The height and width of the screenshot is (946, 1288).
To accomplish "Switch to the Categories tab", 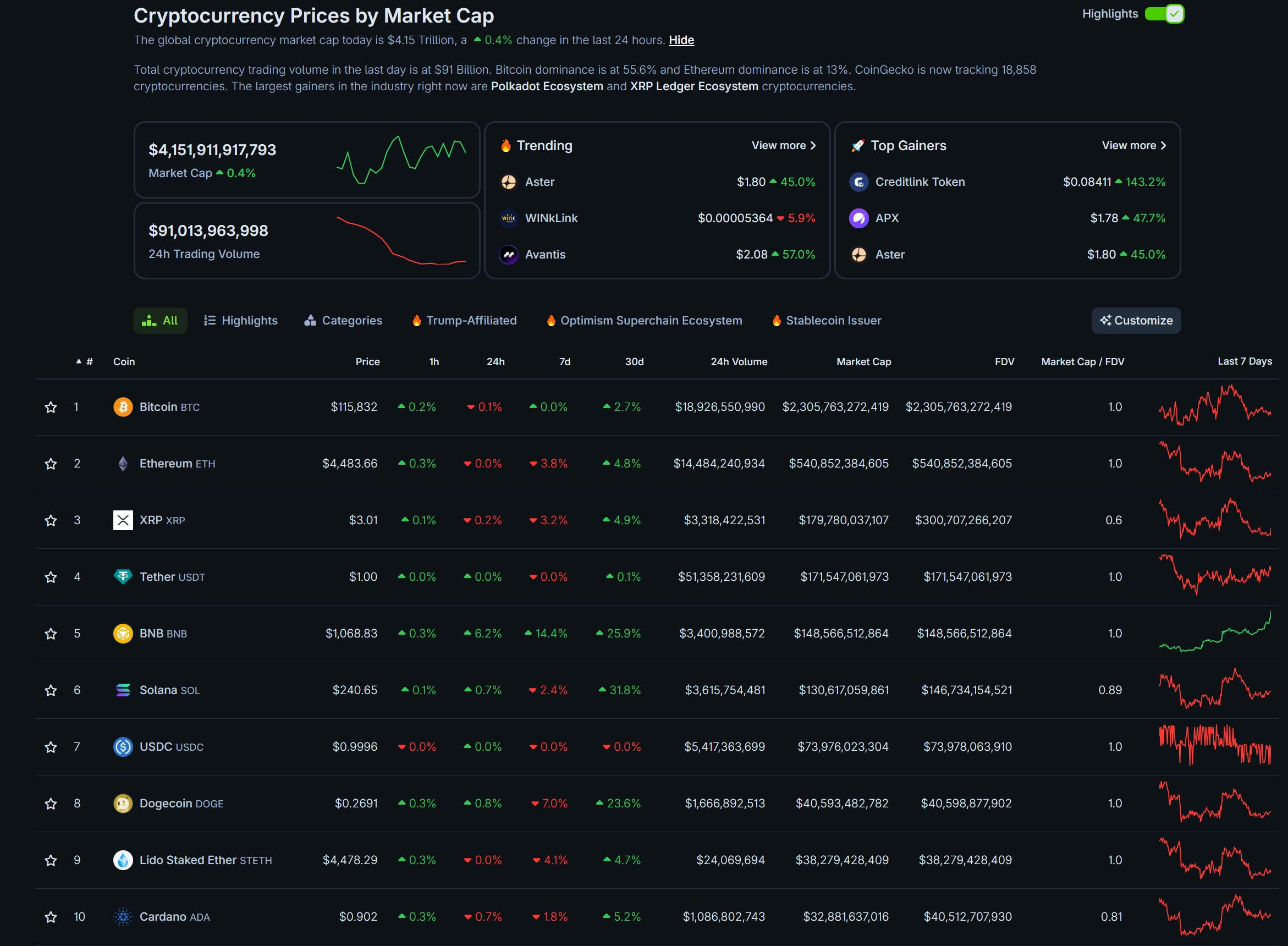I will click(x=343, y=321).
